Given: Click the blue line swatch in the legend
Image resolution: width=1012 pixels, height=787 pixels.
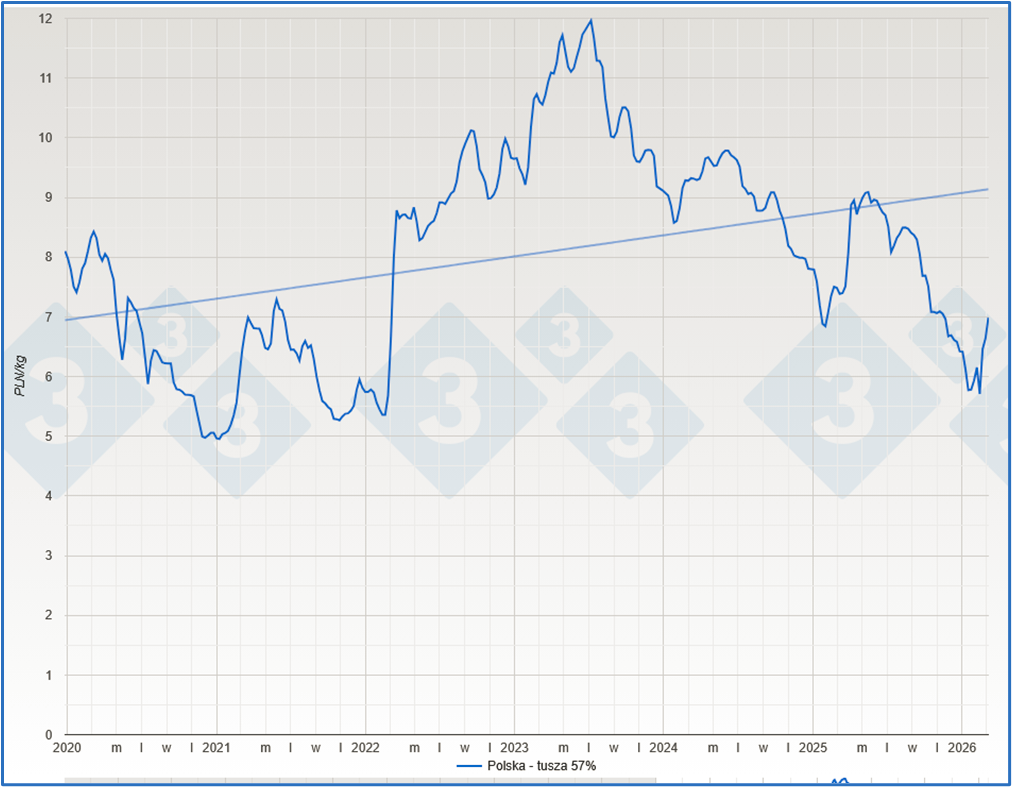Looking at the screenshot, I should [x=470, y=765].
